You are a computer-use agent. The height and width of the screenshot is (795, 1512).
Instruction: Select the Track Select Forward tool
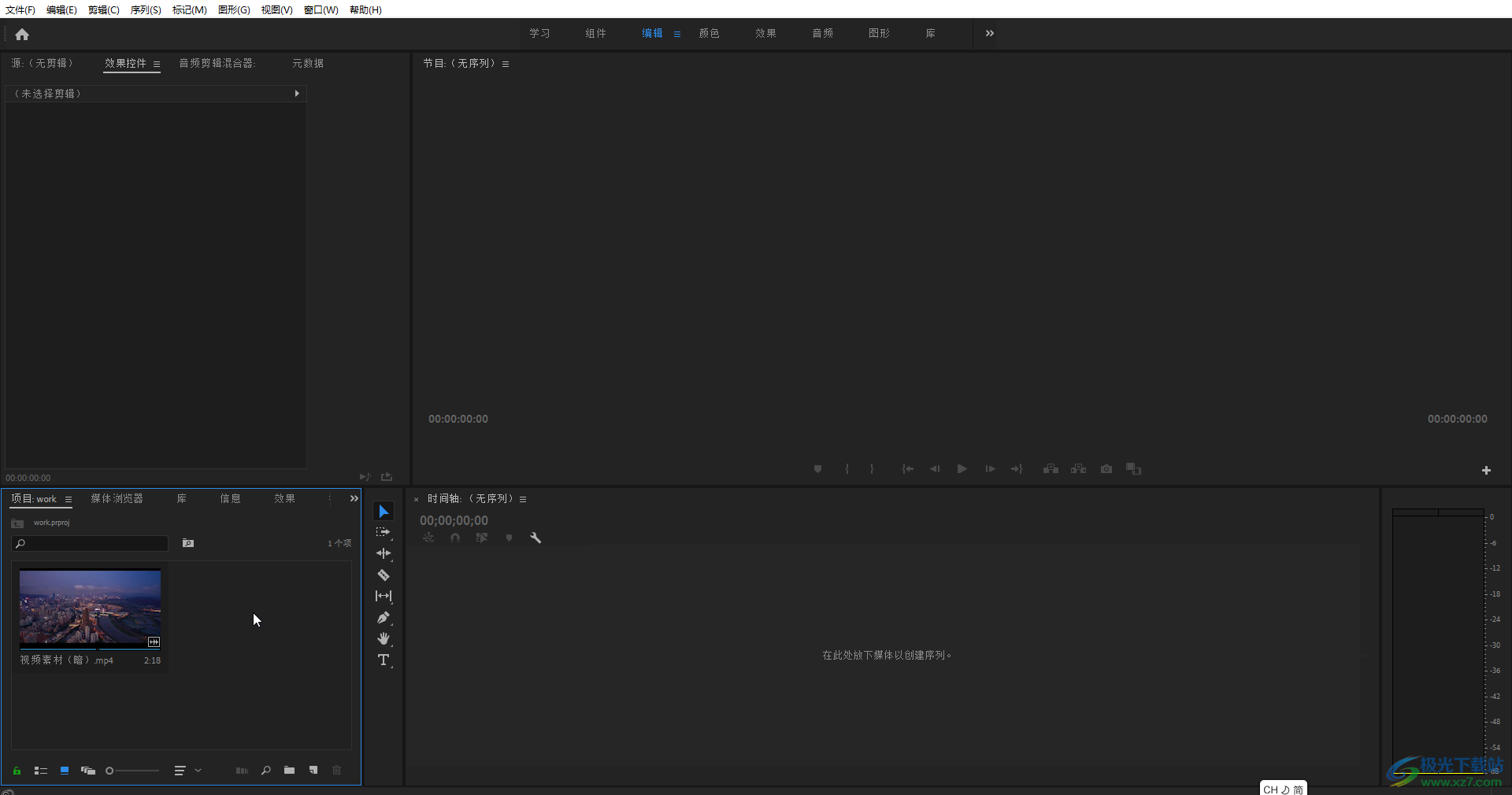[x=384, y=533]
